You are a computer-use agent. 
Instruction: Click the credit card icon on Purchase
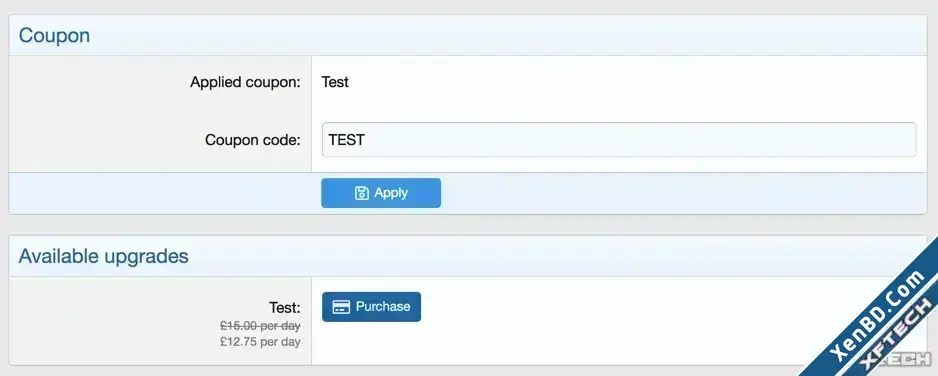click(341, 307)
